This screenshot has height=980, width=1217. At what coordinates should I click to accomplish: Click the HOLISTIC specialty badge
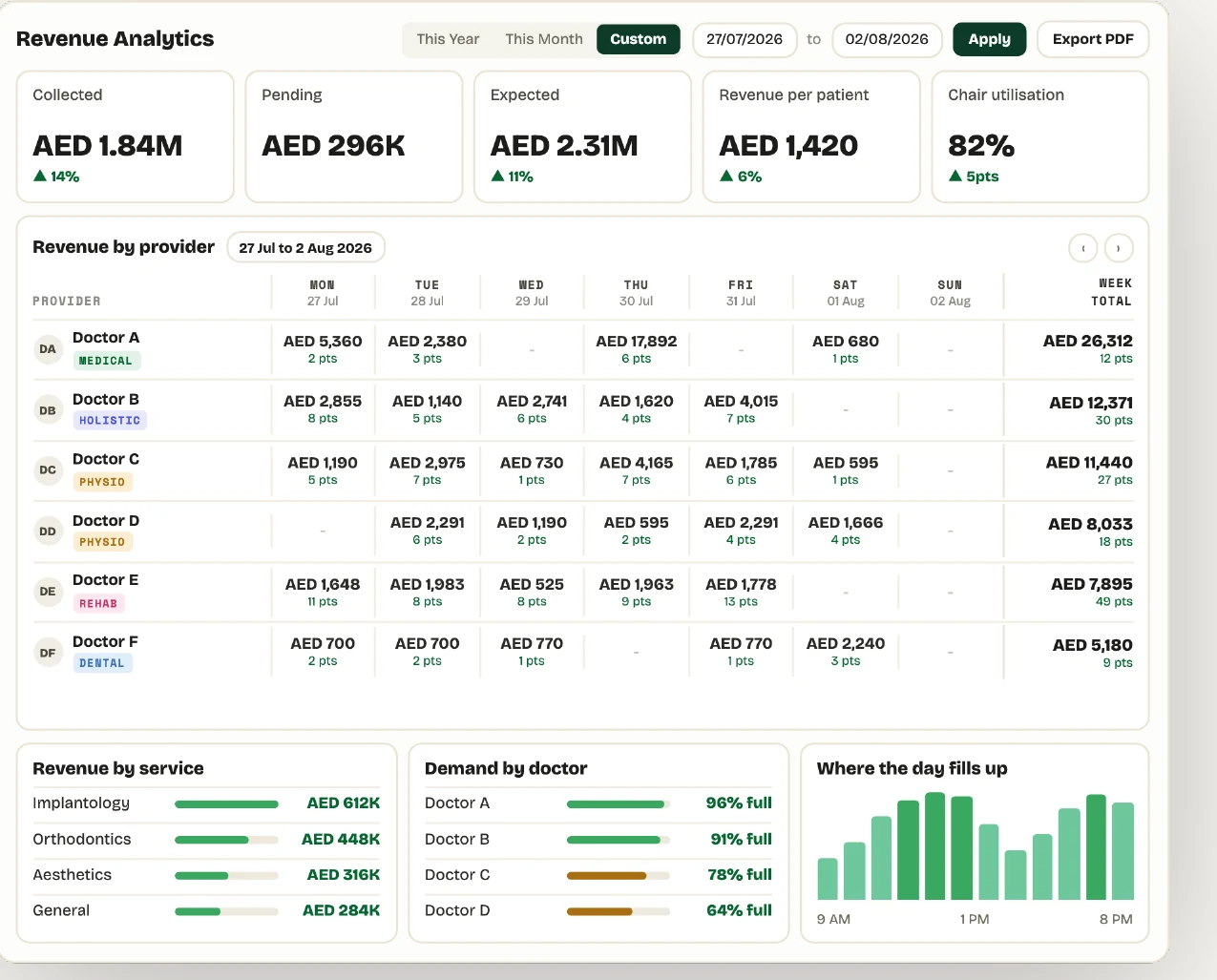(x=110, y=421)
